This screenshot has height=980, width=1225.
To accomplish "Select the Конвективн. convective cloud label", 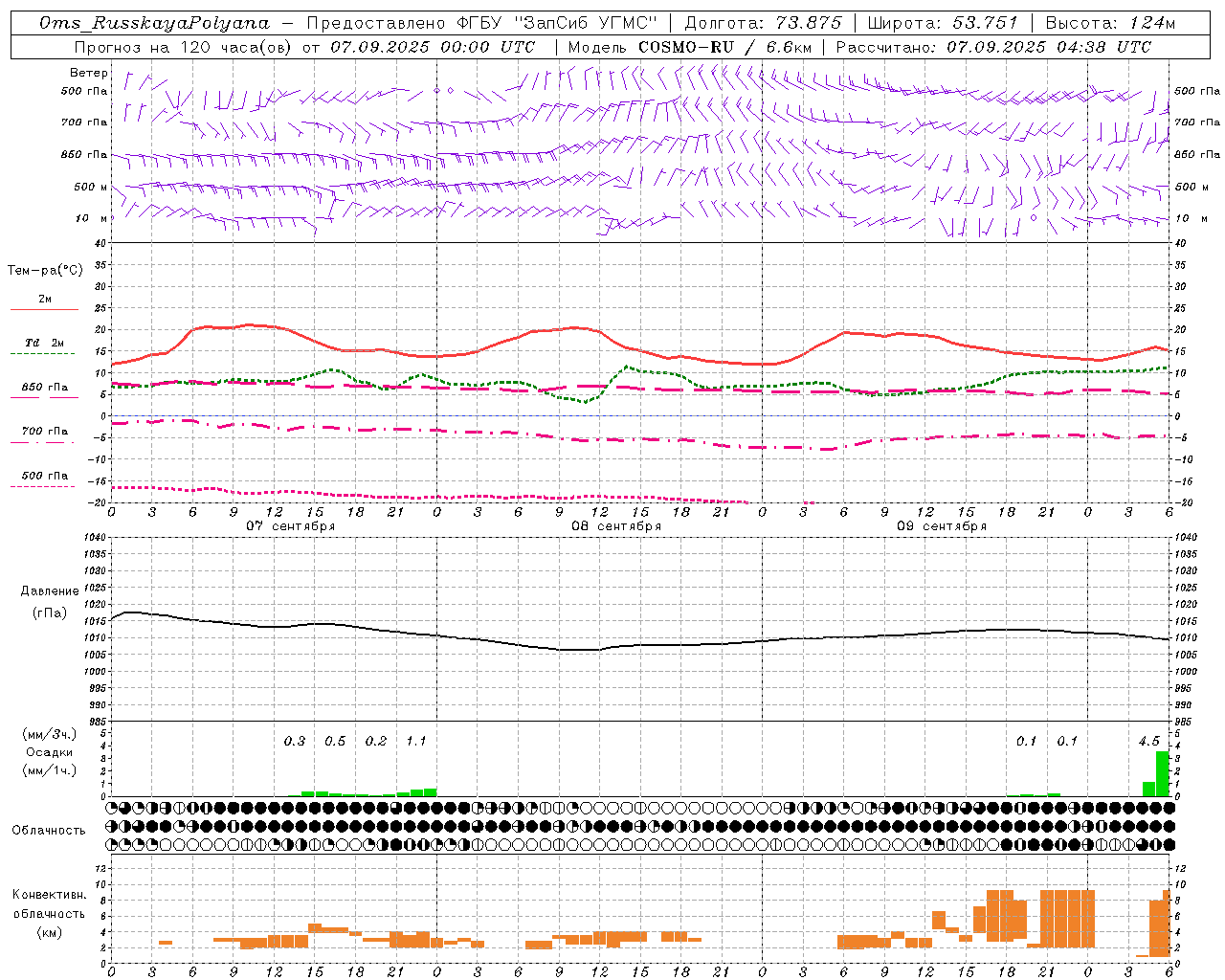I will coord(50,895).
